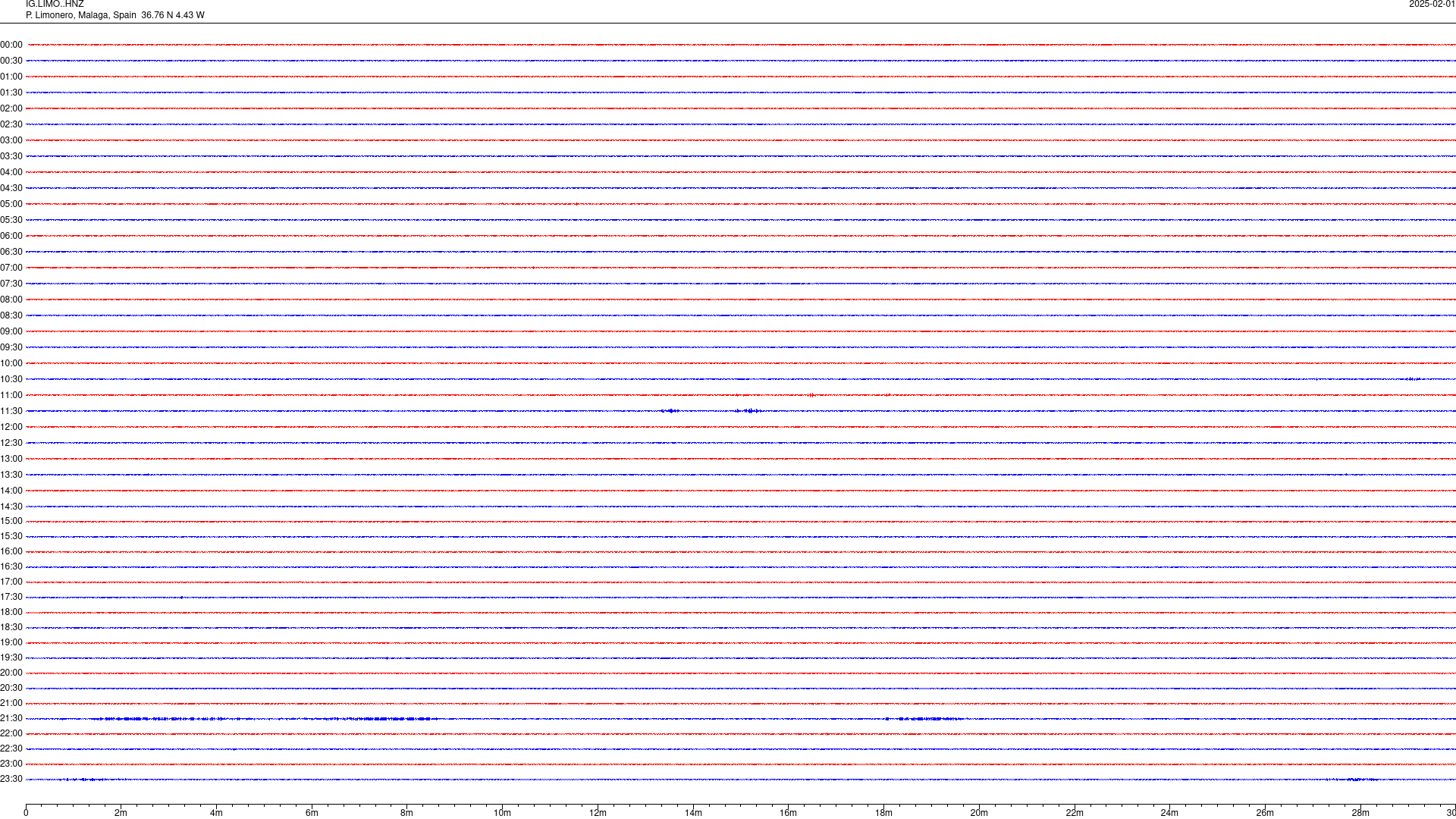Image resolution: width=1456 pixels, height=819 pixels.
Task: Click the 10m tick label on time axis
Action: point(502,813)
